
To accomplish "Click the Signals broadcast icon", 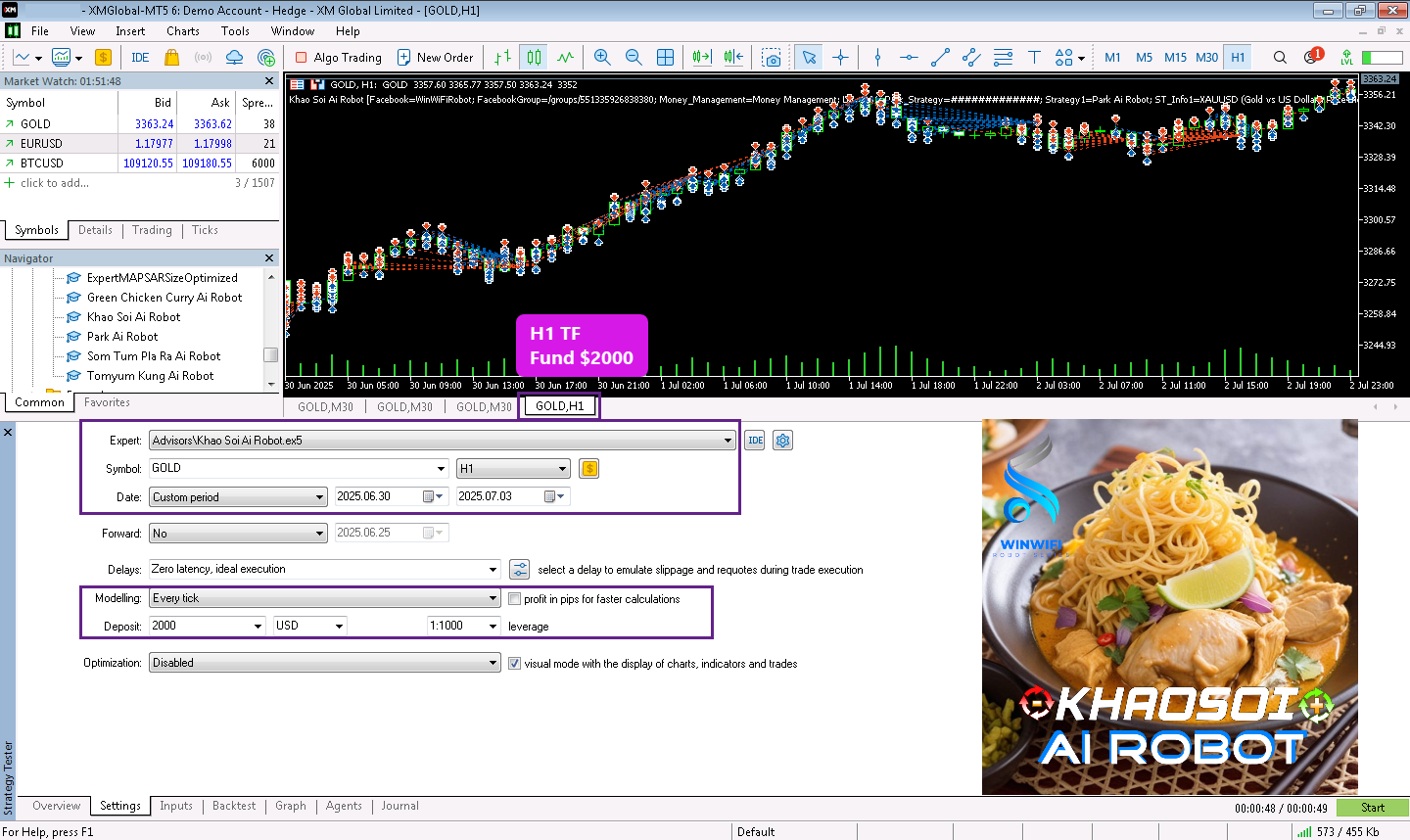I will coord(203,57).
